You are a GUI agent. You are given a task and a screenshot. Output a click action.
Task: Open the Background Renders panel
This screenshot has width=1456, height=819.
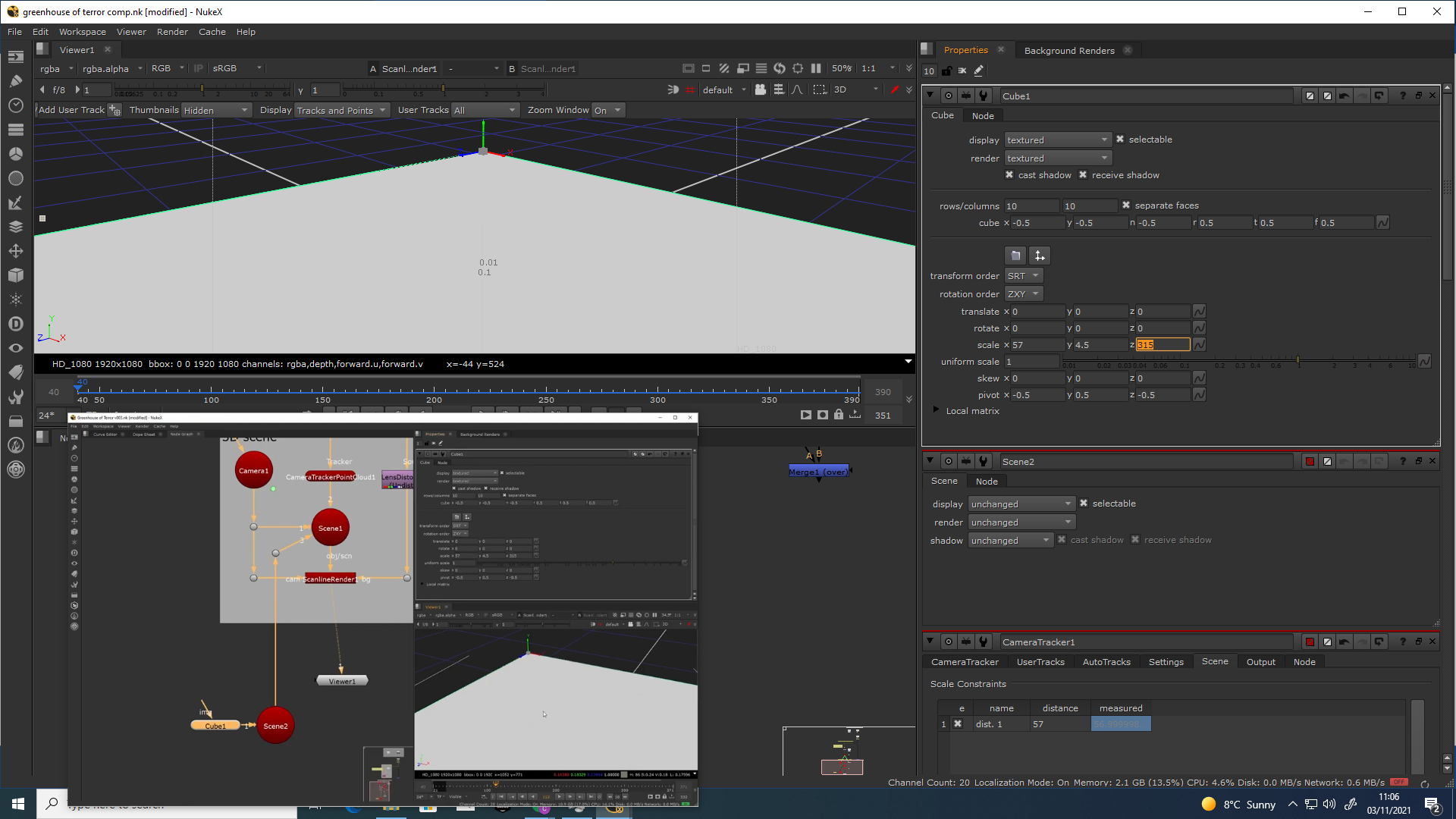pyautogui.click(x=1069, y=51)
